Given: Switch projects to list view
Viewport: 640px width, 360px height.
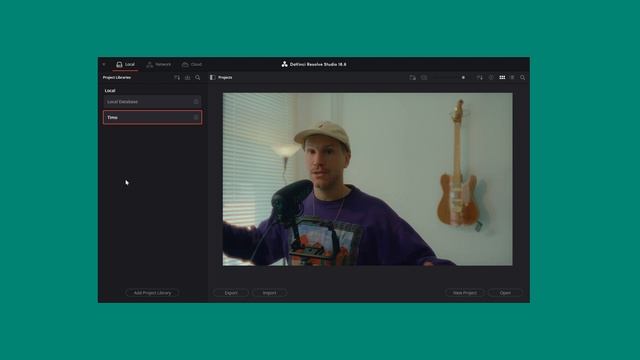Looking at the screenshot, I should point(512,78).
